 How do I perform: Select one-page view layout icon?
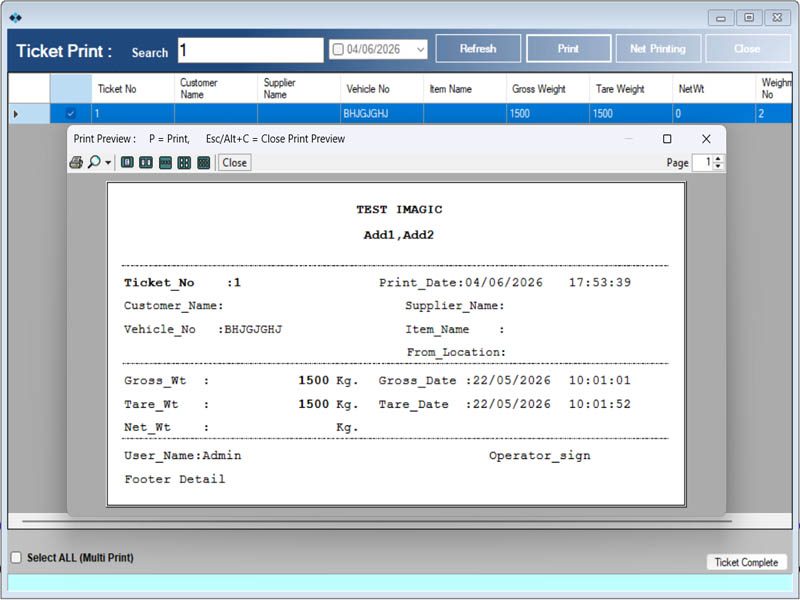click(127, 163)
